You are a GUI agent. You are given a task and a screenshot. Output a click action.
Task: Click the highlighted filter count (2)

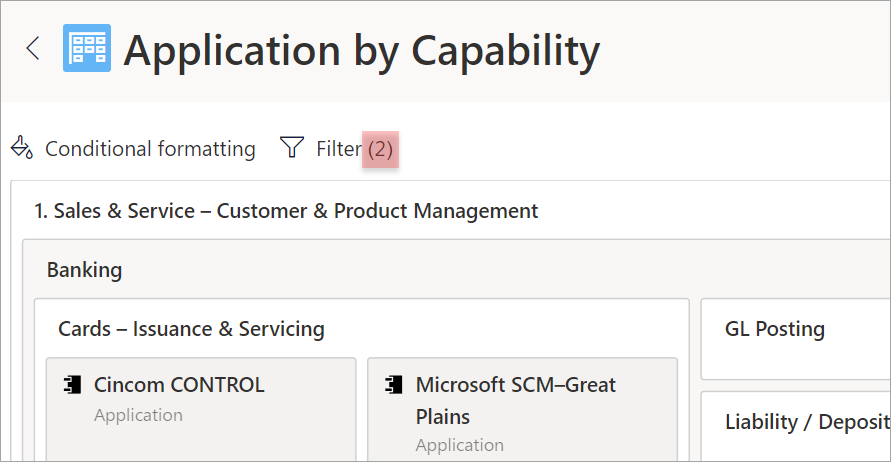click(380, 149)
